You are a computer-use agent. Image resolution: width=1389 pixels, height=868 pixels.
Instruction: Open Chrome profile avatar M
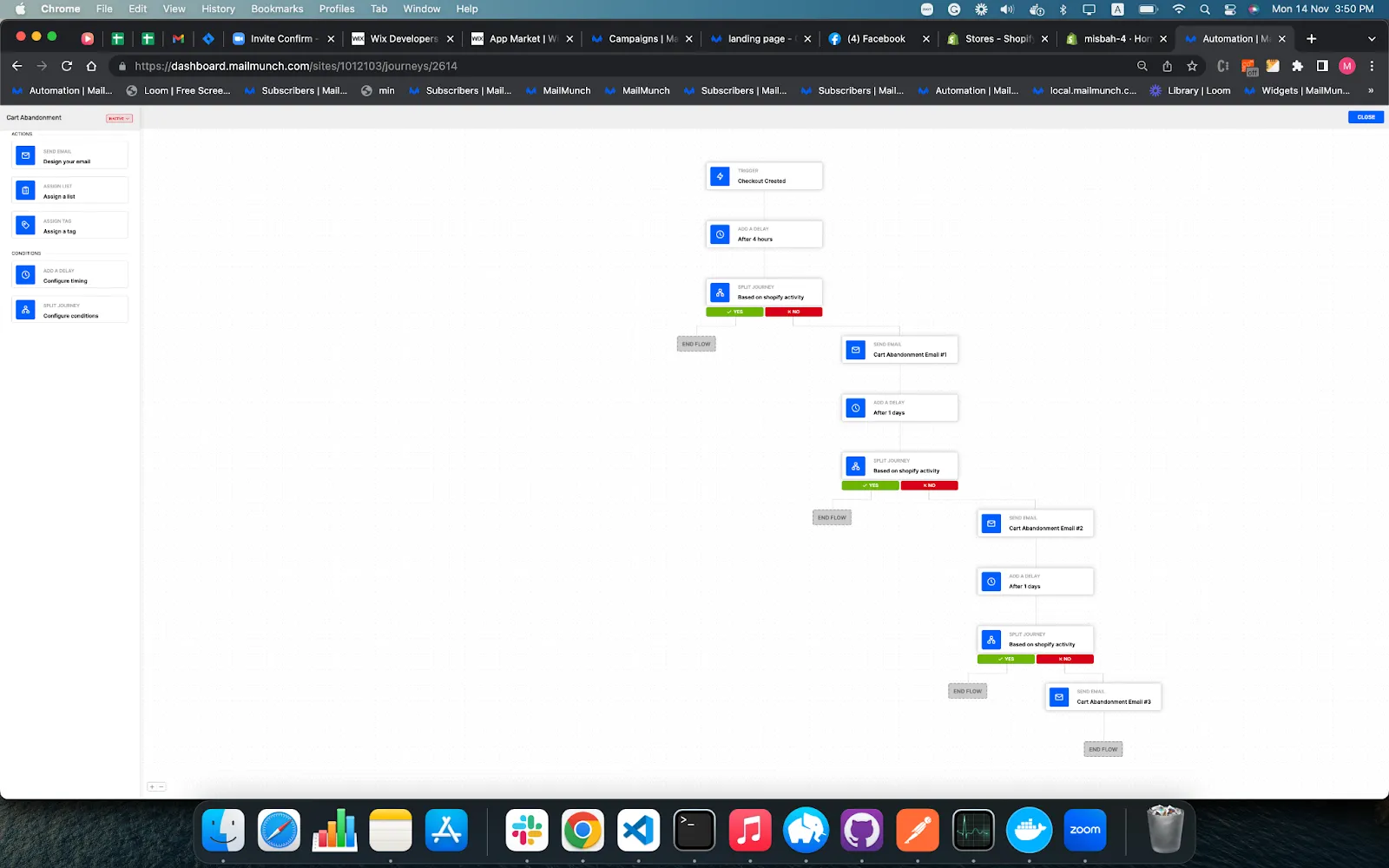click(x=1346, y=66)
